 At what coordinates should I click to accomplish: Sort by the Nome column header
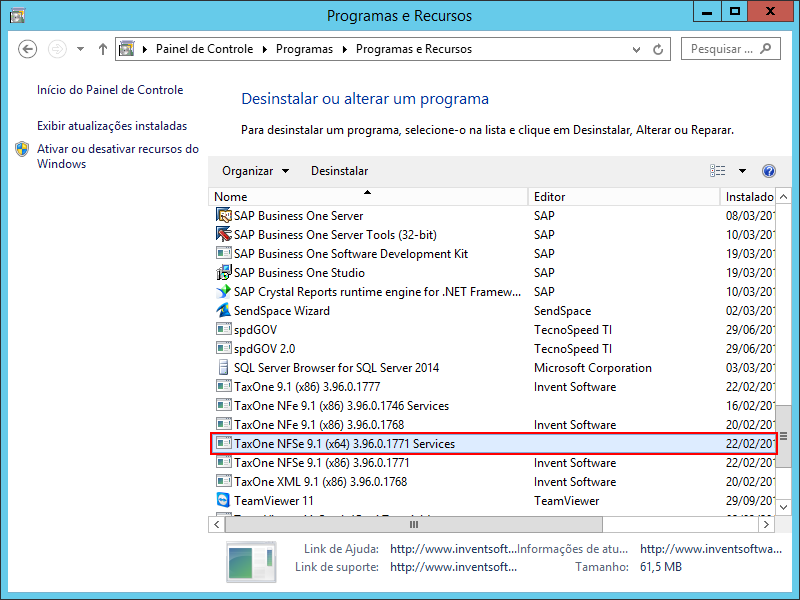368,196
